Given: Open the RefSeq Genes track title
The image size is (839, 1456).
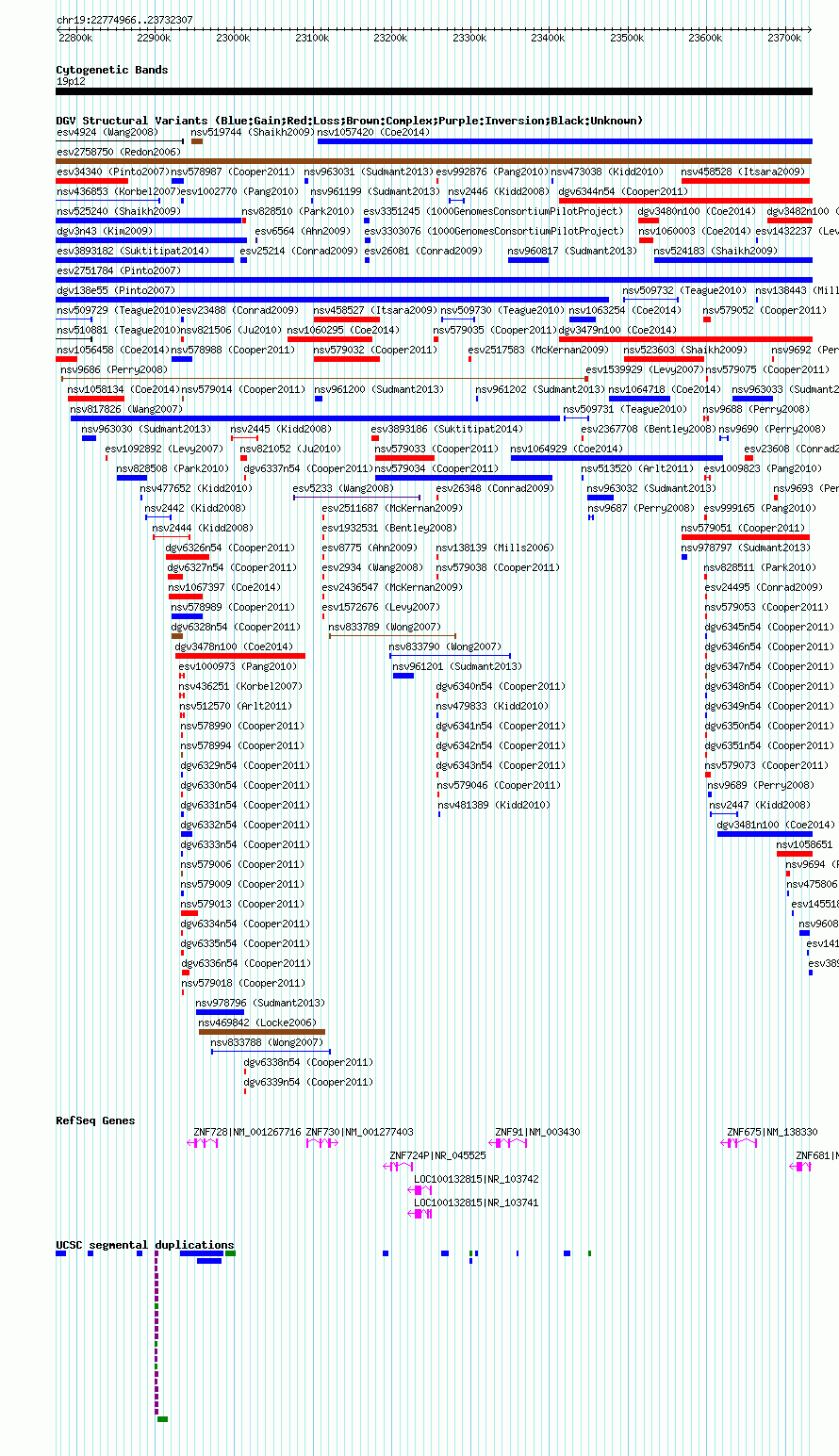Looking at the screenshot, I should [x=95, y=1121].
